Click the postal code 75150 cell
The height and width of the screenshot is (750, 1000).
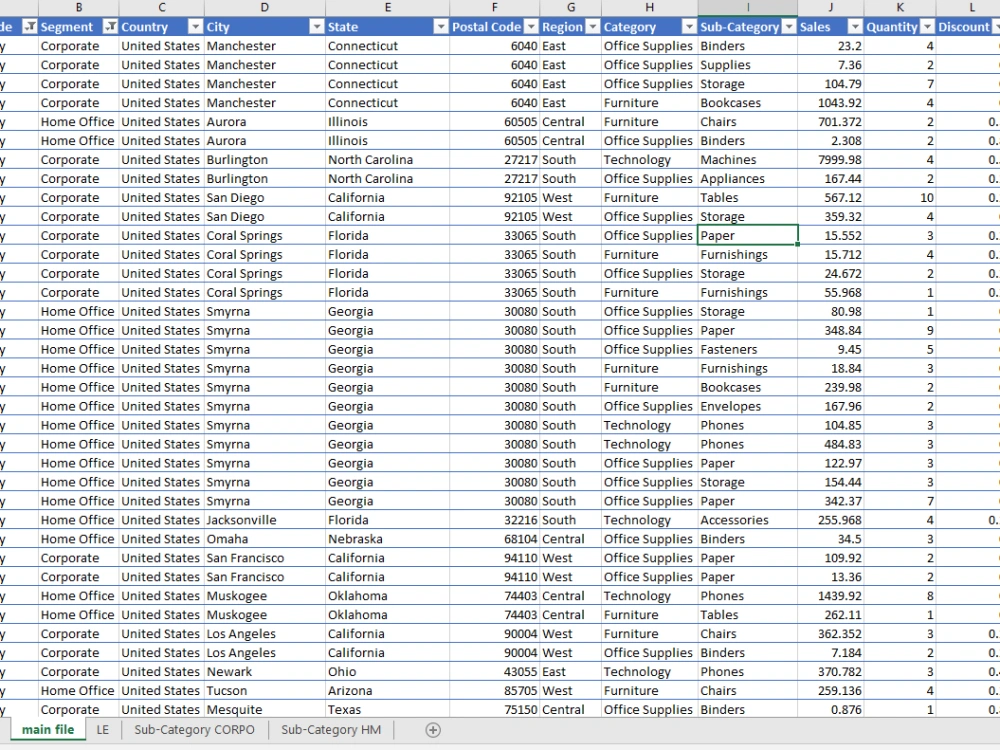[495, 709]
